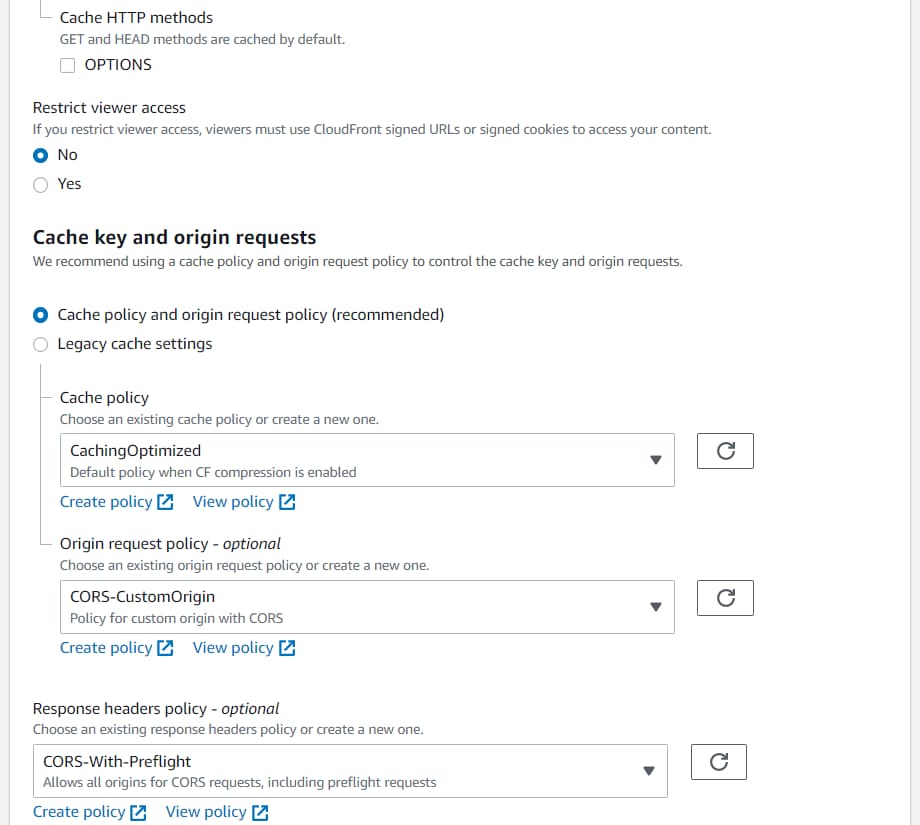Click external-link icon beside Origin request View policy

click(287, 648)
